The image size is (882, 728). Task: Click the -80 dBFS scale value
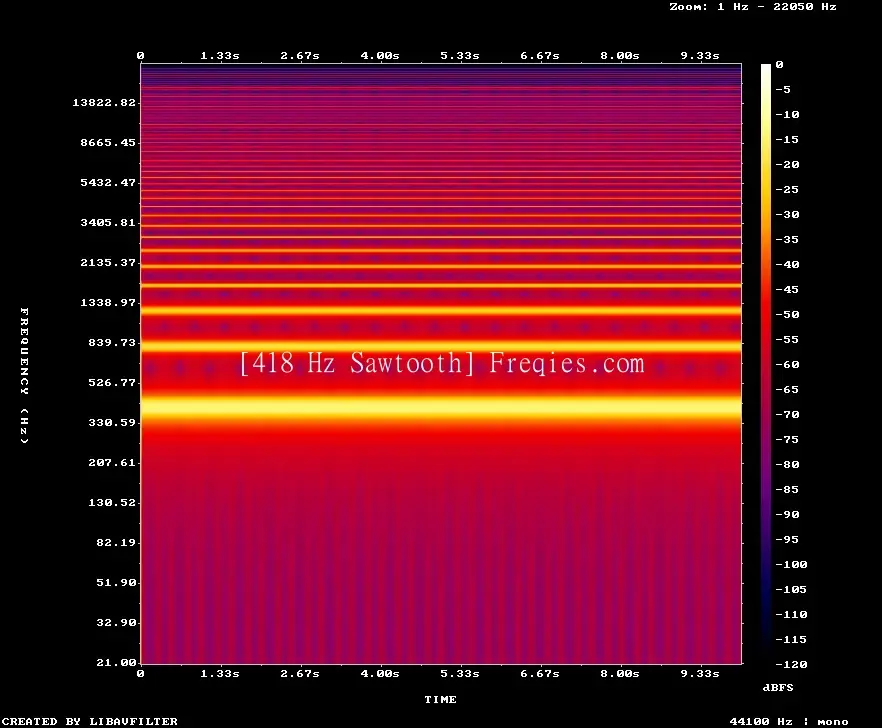pyautogui.click(x=787, y=465)
